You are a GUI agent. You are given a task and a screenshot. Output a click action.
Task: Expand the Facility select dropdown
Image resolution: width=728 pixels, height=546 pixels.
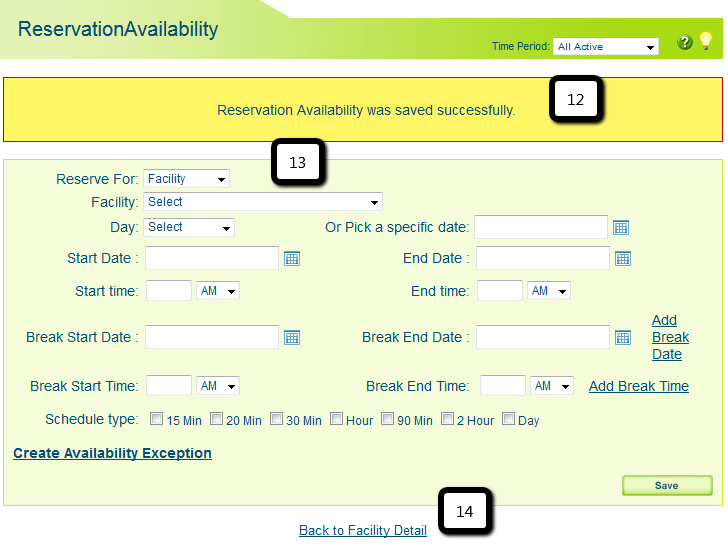(x=263, y=202)
